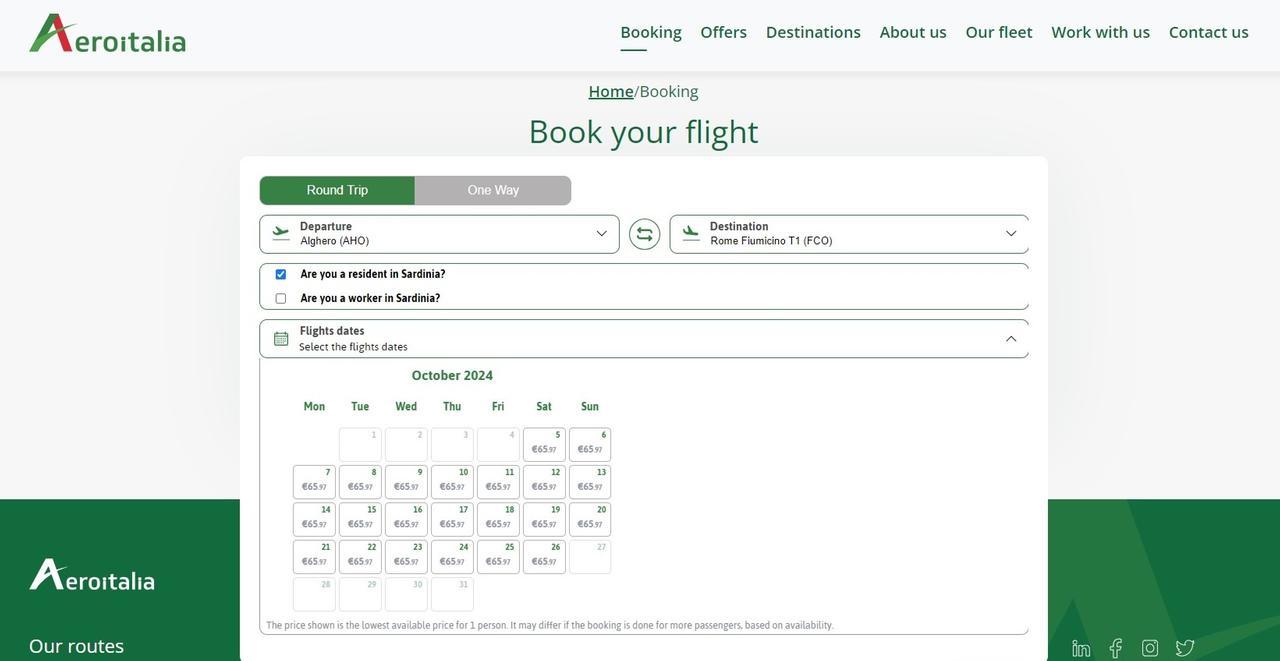Open the Destination airport dropdown
Image resolution: width=1280 pixels, height=661 pixels.
[x=1011, y=234]
